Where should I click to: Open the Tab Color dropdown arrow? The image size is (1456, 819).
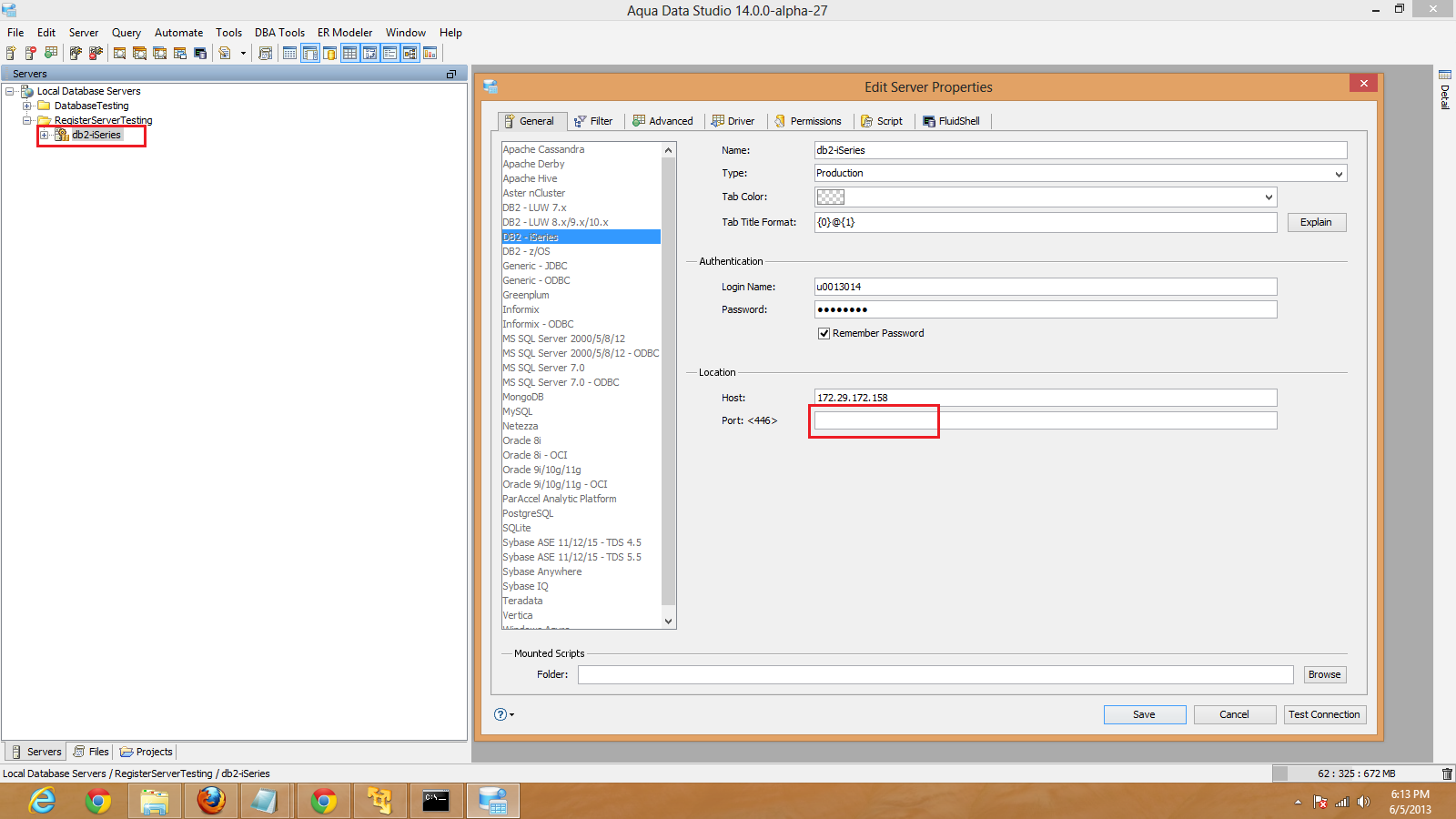1269,197
